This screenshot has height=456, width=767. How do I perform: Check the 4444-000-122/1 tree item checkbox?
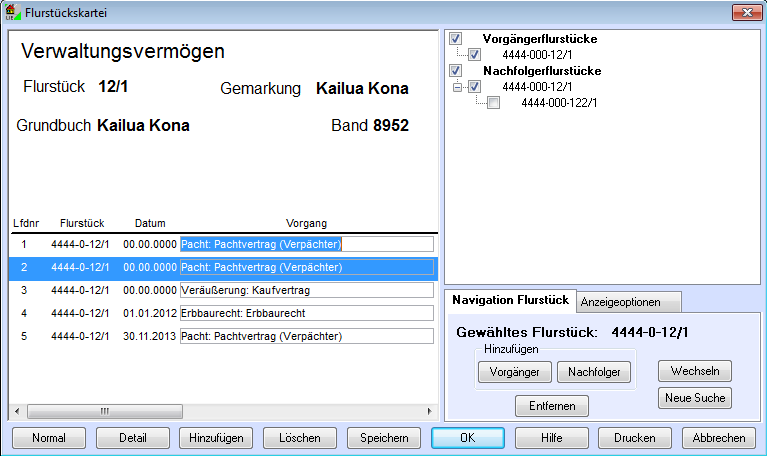click(x=493, y=103)
